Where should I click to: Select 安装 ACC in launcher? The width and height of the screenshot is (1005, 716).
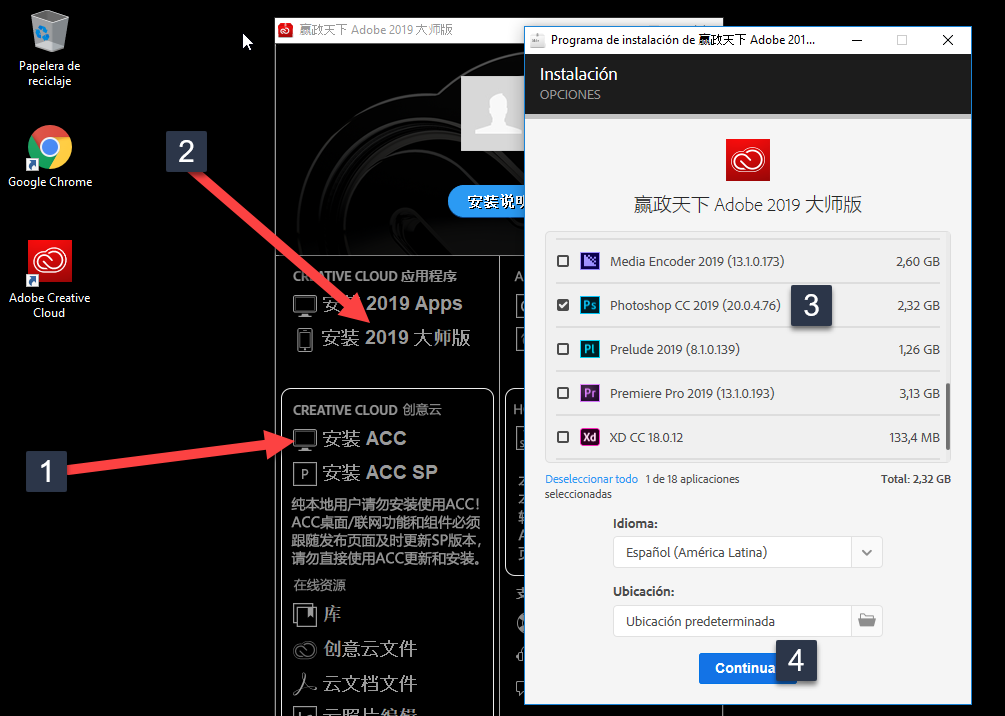click(364, 438)
